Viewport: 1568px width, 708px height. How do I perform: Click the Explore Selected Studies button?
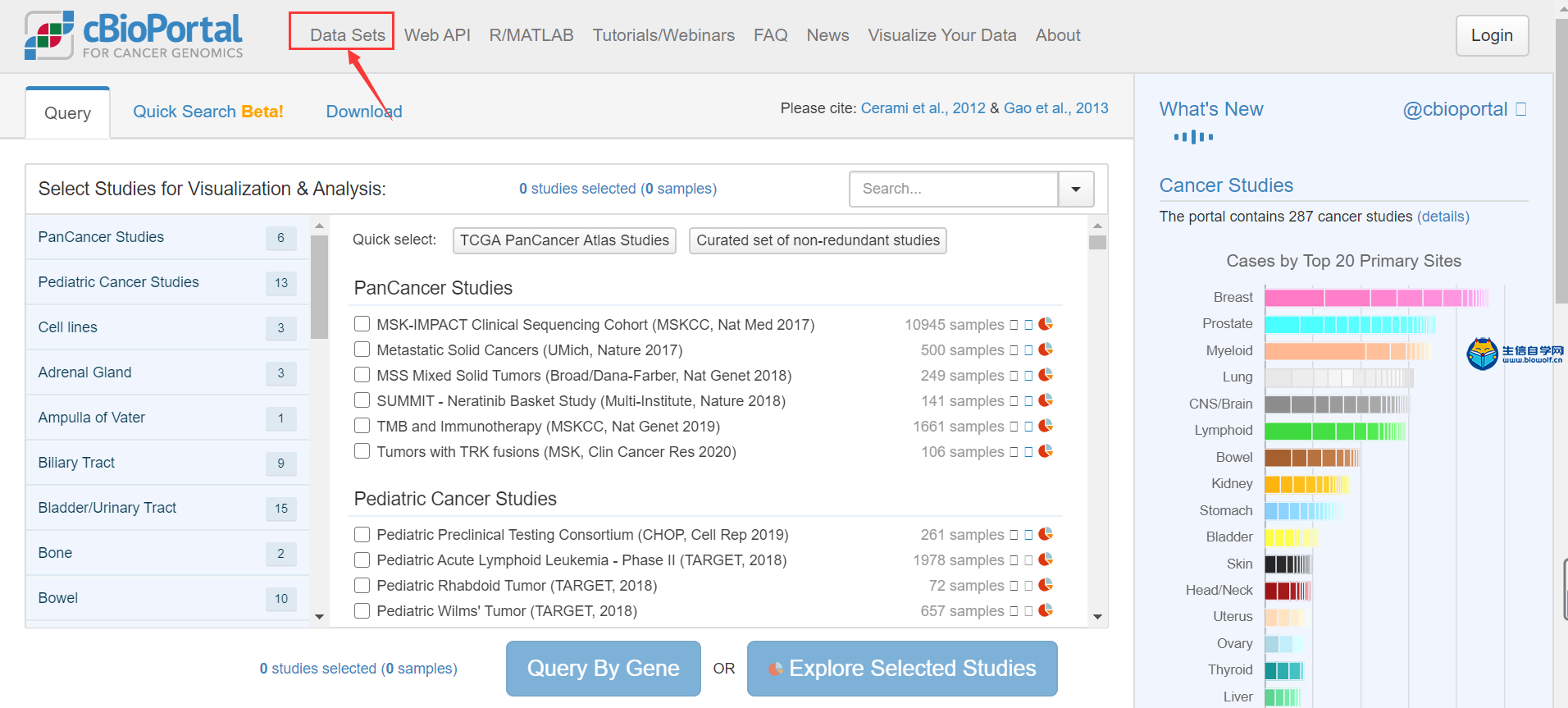(x=902, y=669)
